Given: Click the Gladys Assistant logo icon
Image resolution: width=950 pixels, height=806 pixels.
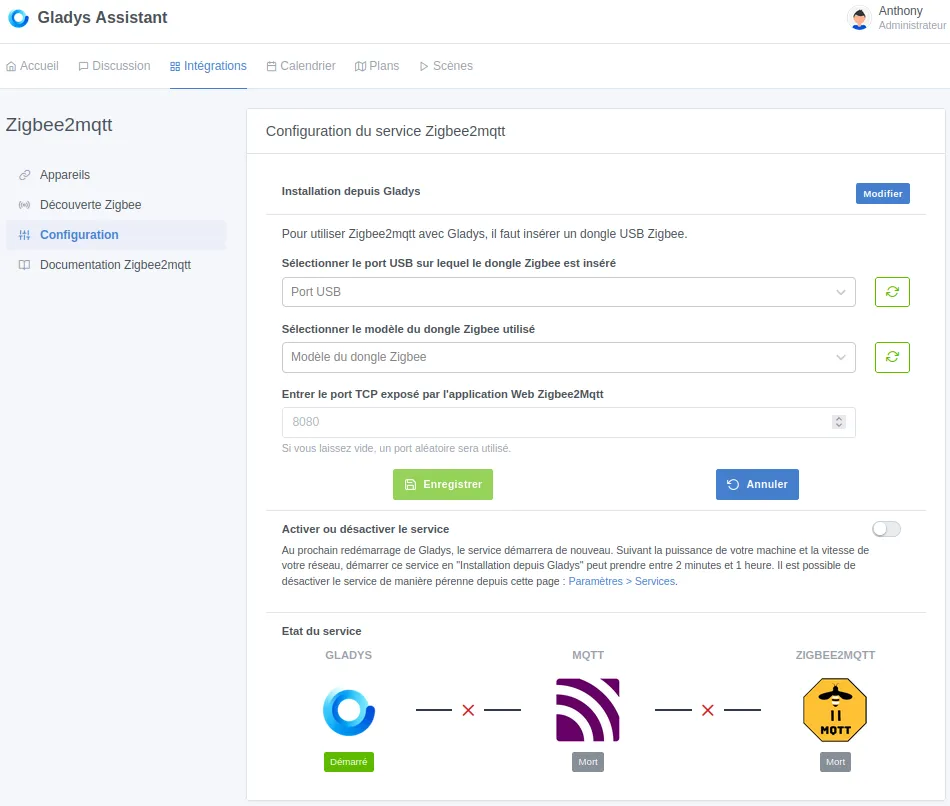Looking at the screenshot, I should coord(18,18).
